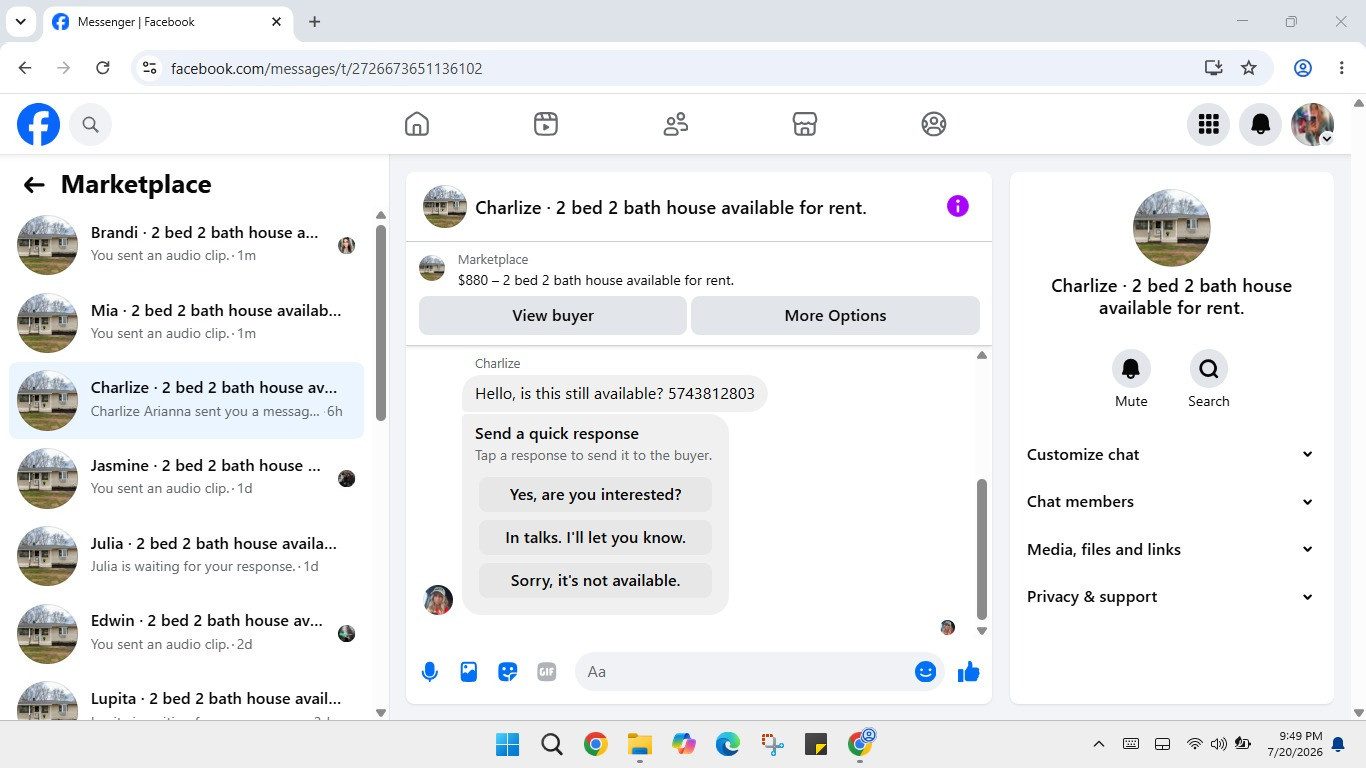Open the Facebook menu grid icon
1366x768 pixels.
[1208, 124]
